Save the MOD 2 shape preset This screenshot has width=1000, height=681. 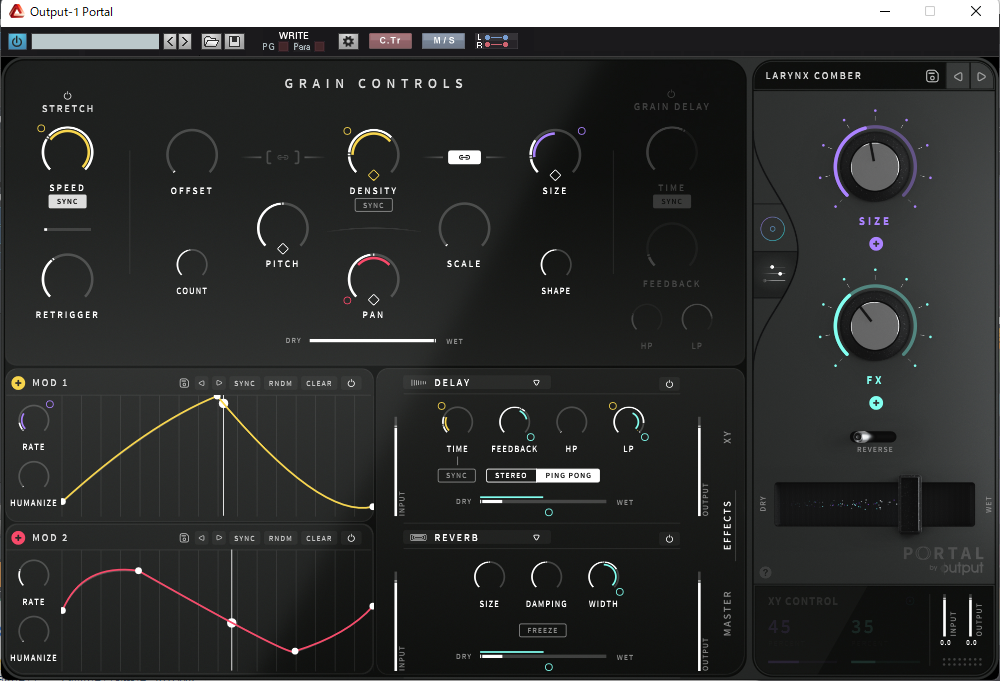pos(184,538)
